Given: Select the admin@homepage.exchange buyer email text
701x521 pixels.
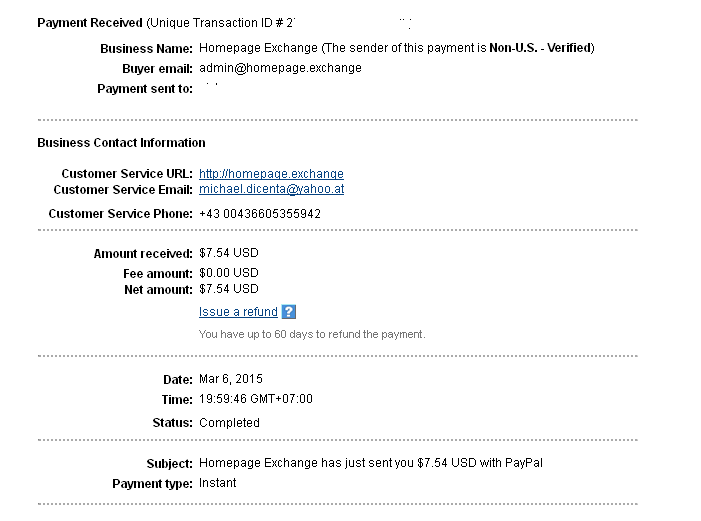Looking at the screenshot, I should click(280, 68).
